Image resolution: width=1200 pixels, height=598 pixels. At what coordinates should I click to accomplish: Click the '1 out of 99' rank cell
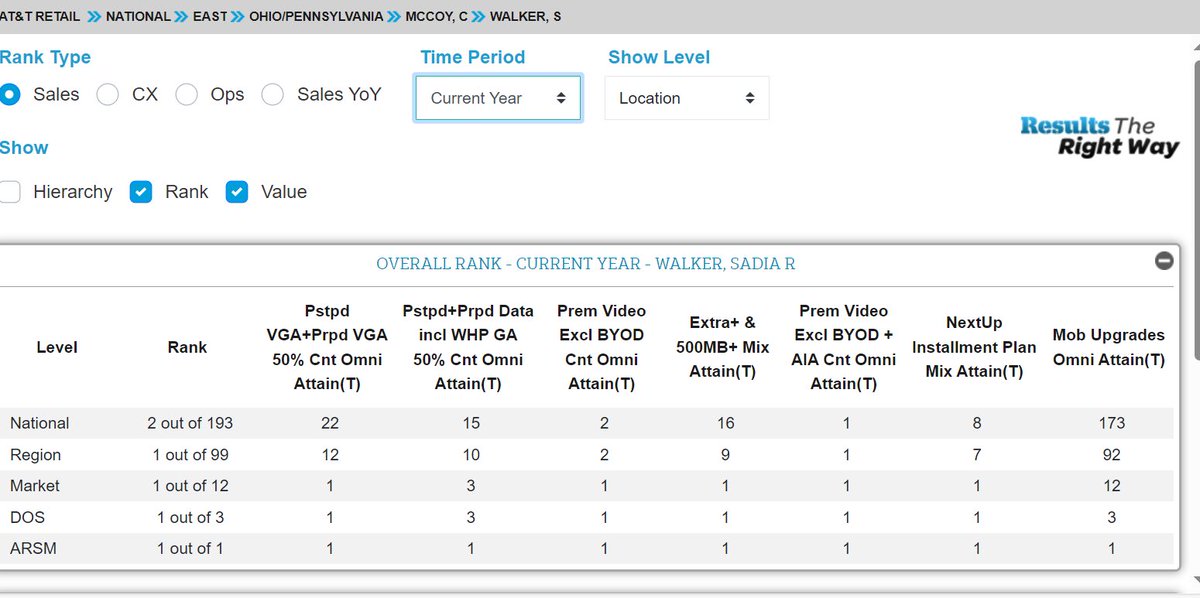(190, 455)
